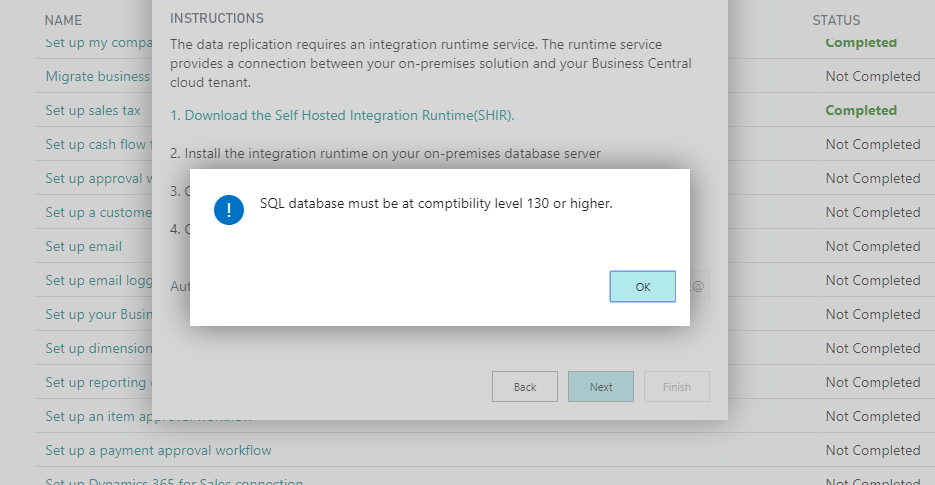The image size is (935, 485).
Task: Click the NAME column header
Action: pyautogui.click(x=64, y=20)
